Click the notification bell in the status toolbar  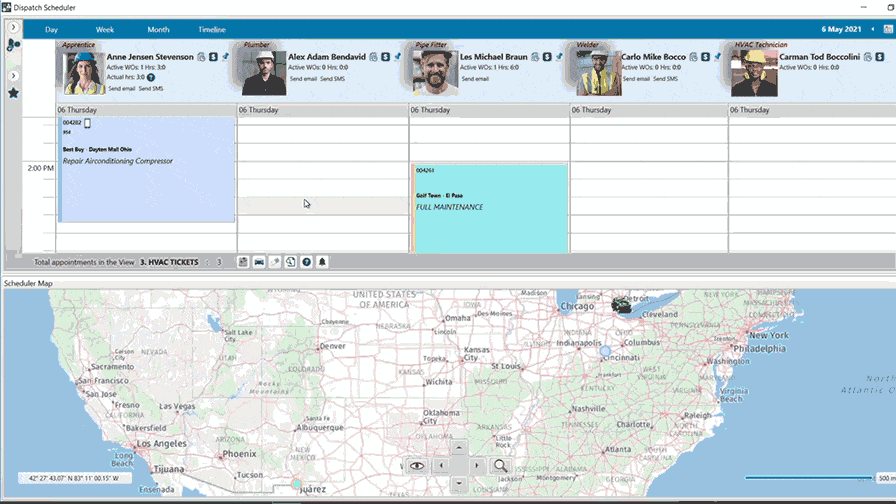coord(322,262)
